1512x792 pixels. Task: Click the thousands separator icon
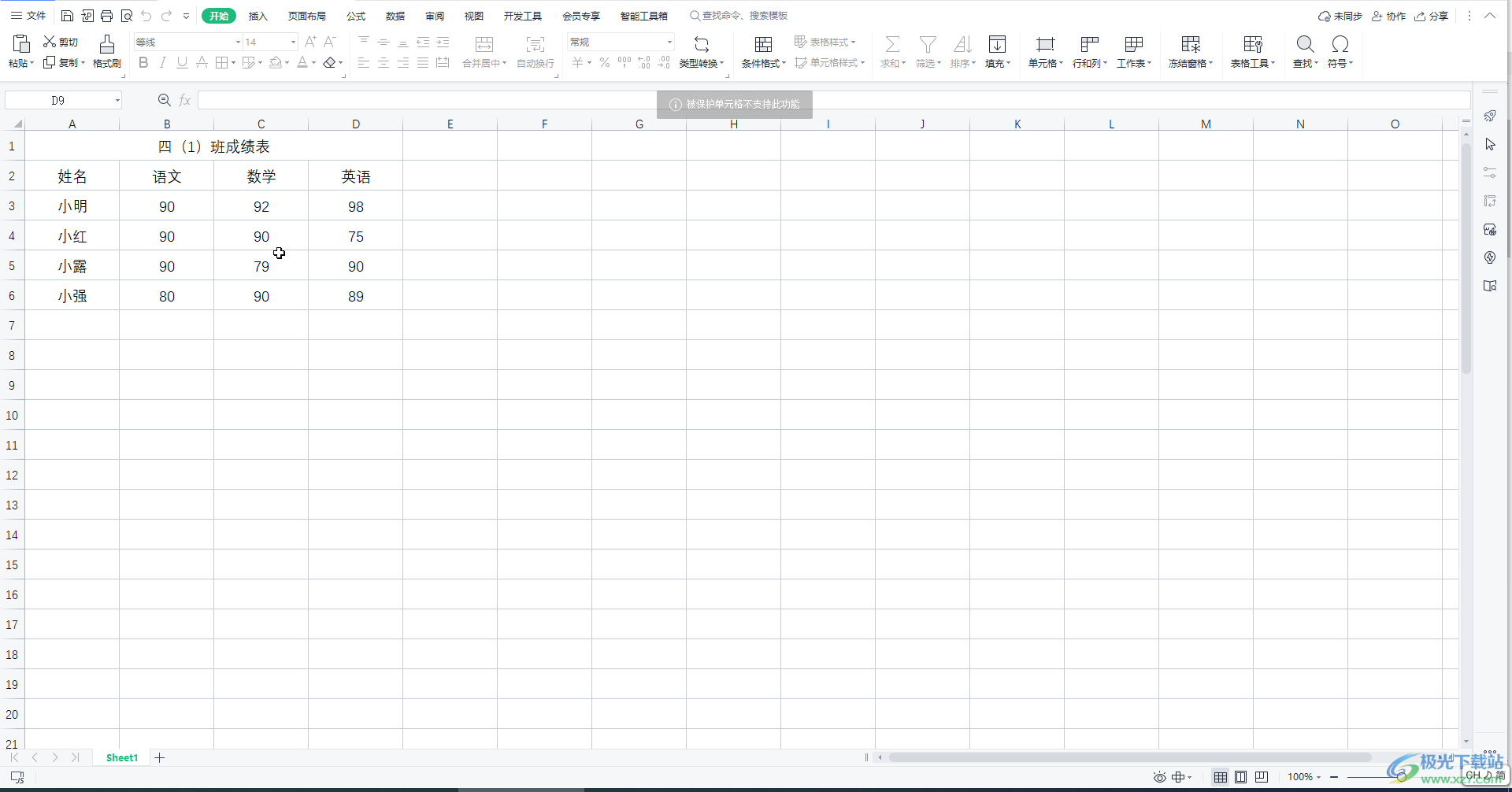(x=624, y=62)
